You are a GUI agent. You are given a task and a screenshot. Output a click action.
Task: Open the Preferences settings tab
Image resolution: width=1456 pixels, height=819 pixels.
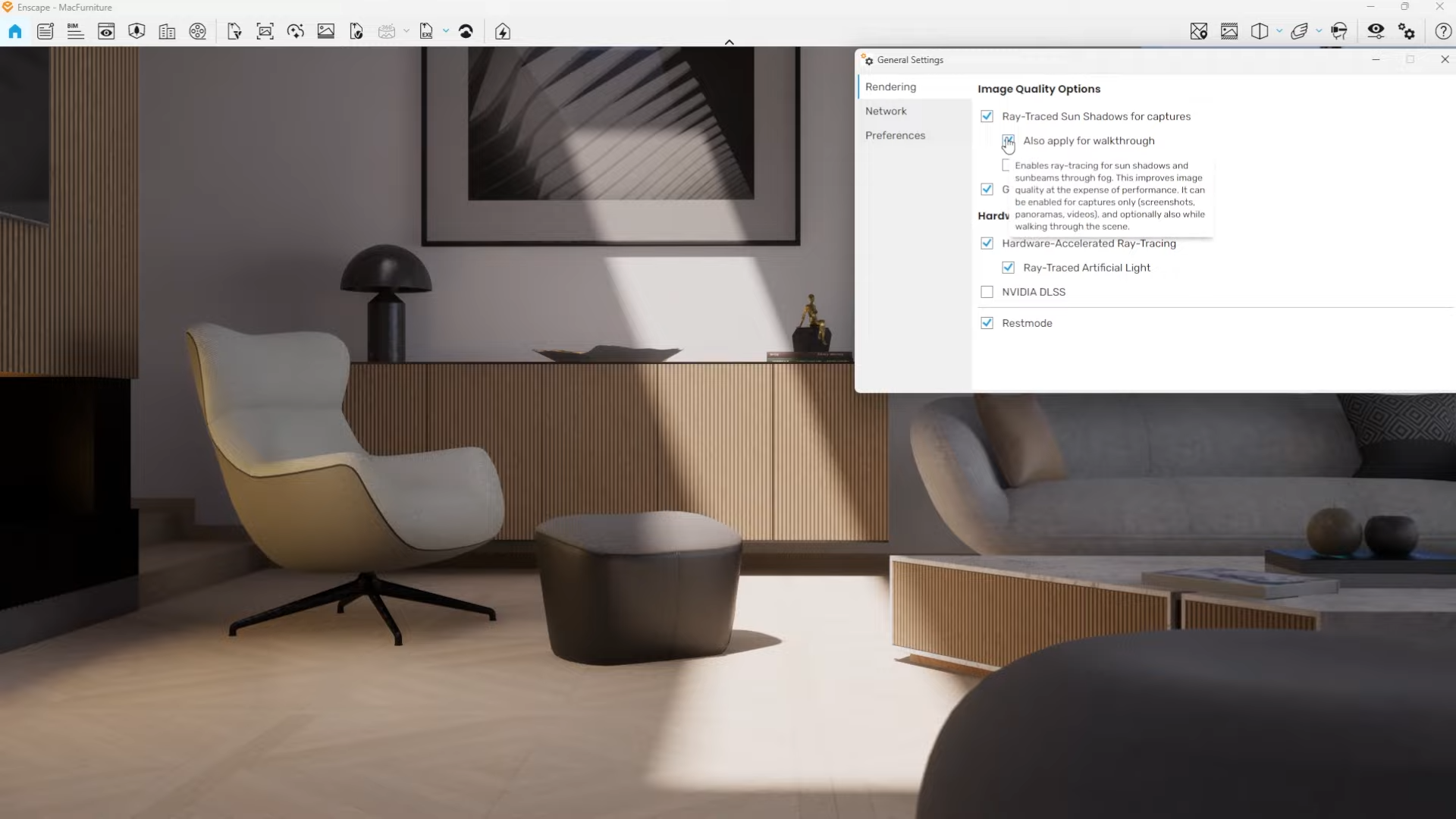(895, 136)
